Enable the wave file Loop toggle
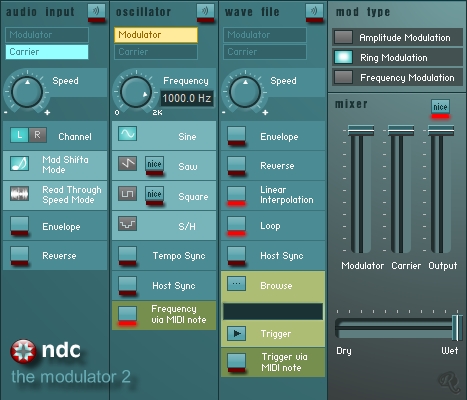This screenshot has width=467, height=400. coord(237,226)
